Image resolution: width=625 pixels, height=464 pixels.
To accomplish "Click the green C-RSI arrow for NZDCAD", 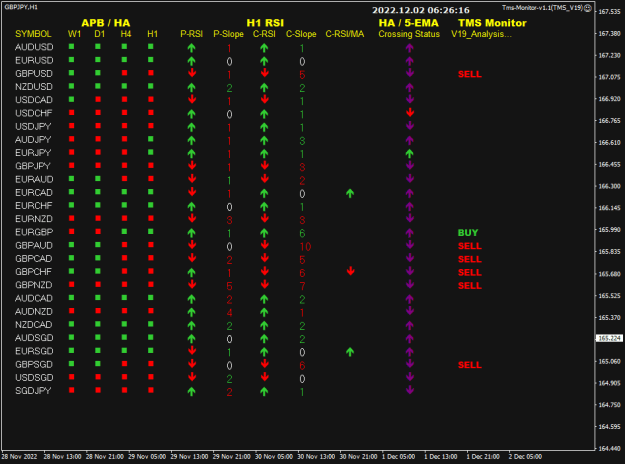I will click(x=264, y=326).
